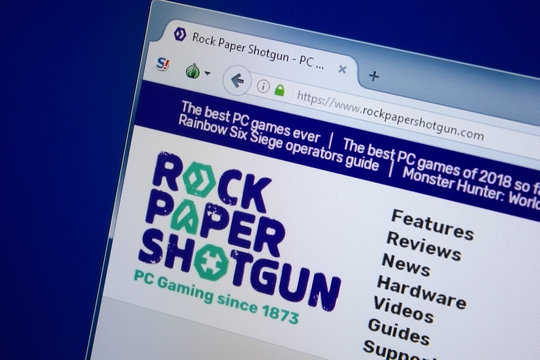Show site information via the circled i icon
The width and height of the screenshot is (540, 360).
coord(263,86)
